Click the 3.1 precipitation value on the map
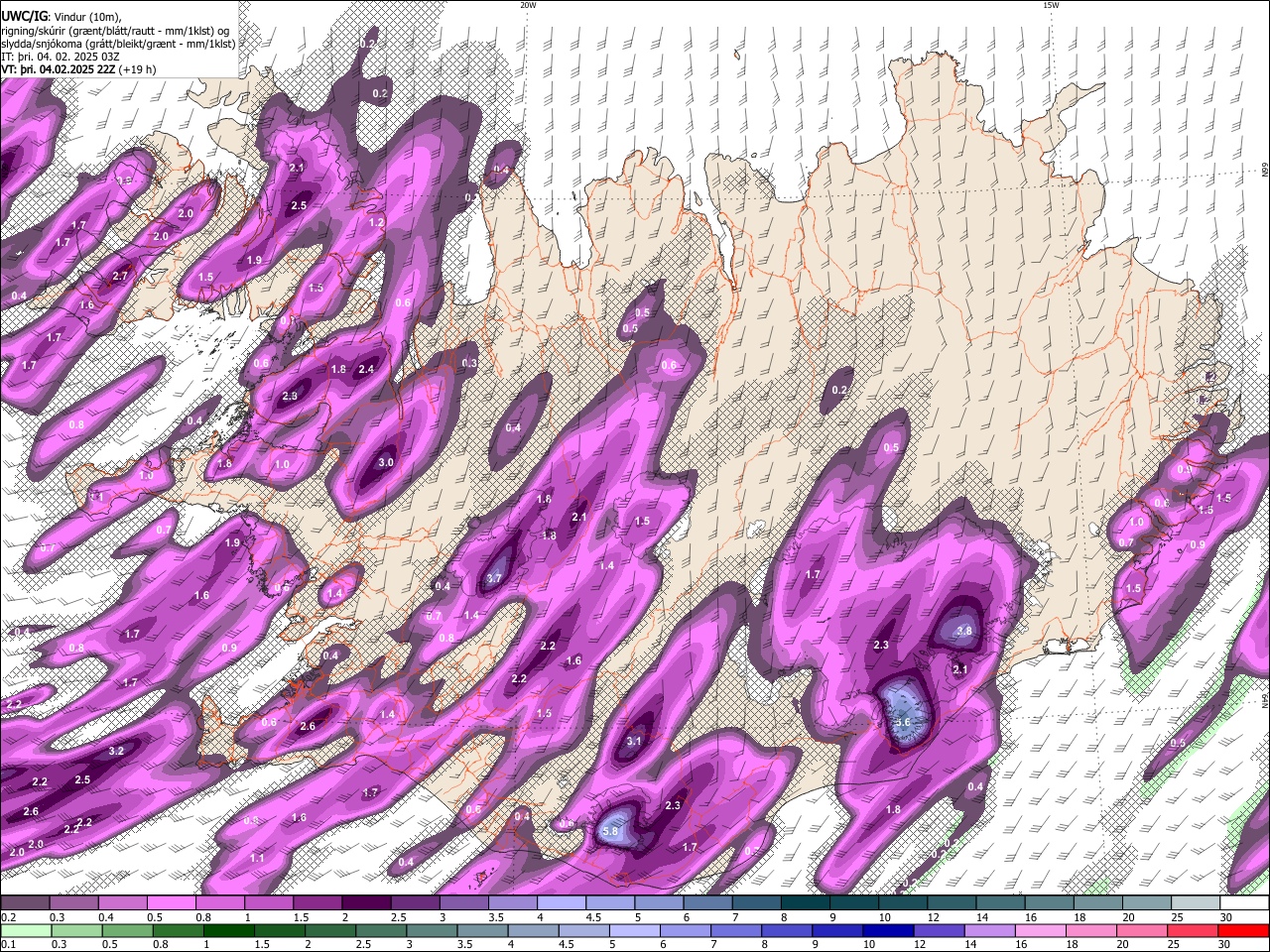Screen dimensions: 1270x952 pyautogui.click(x=635, y=741)
